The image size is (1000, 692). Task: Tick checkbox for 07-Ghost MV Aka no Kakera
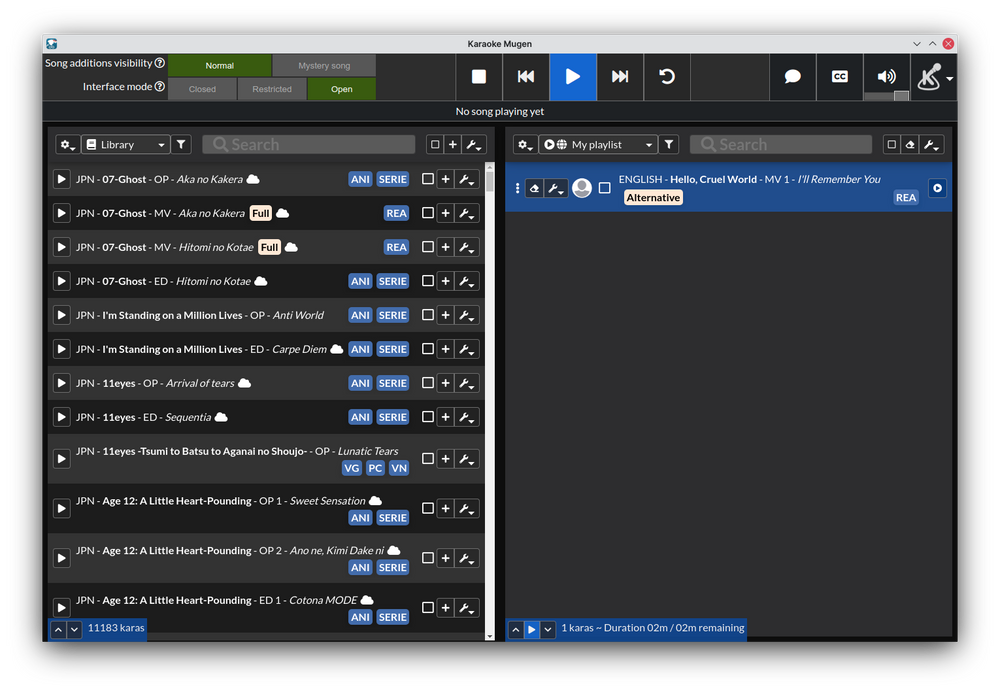click(x=428, y=213)
